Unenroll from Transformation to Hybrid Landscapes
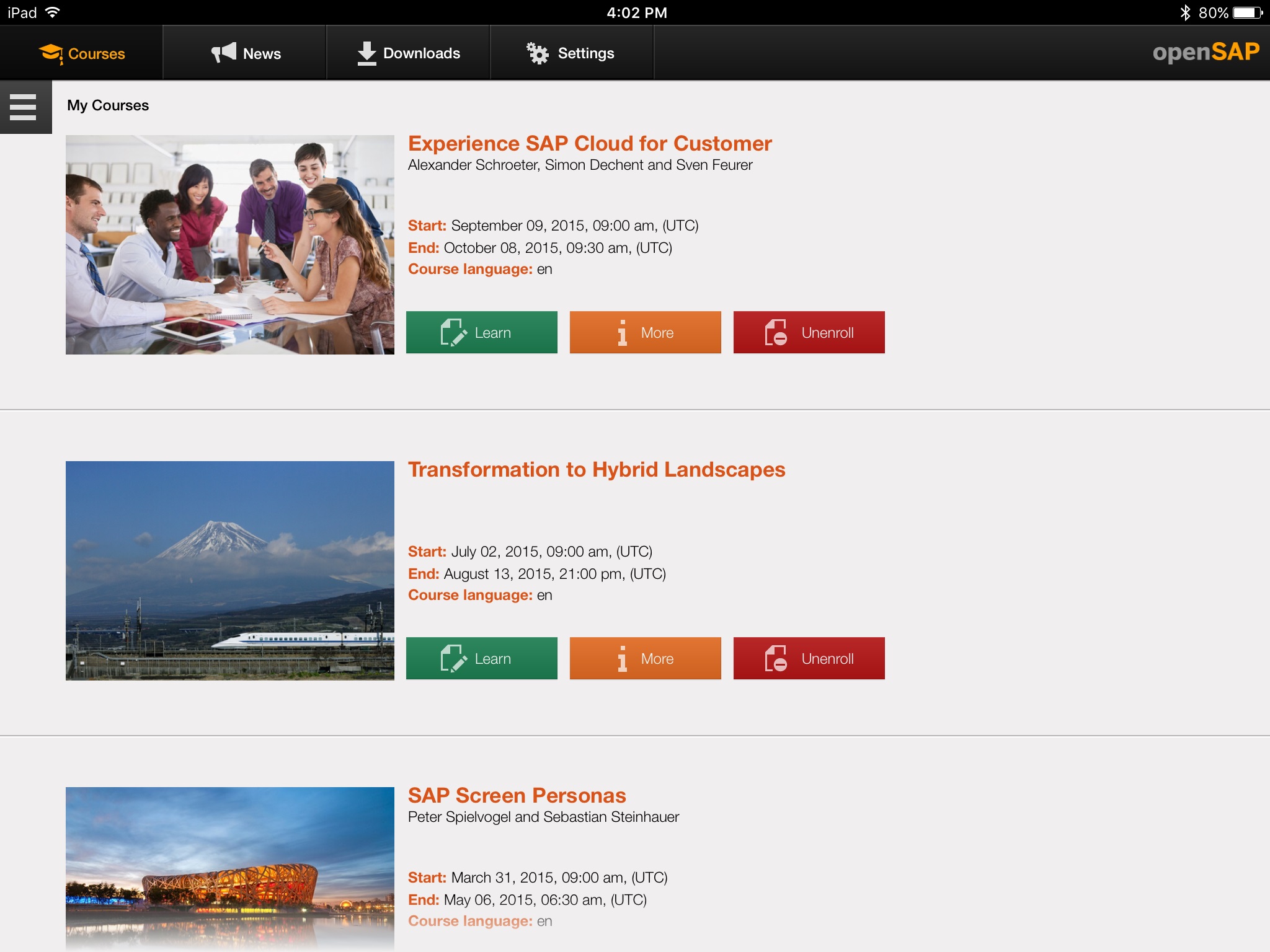This screenshot has width=1270, height=952. 809,659
